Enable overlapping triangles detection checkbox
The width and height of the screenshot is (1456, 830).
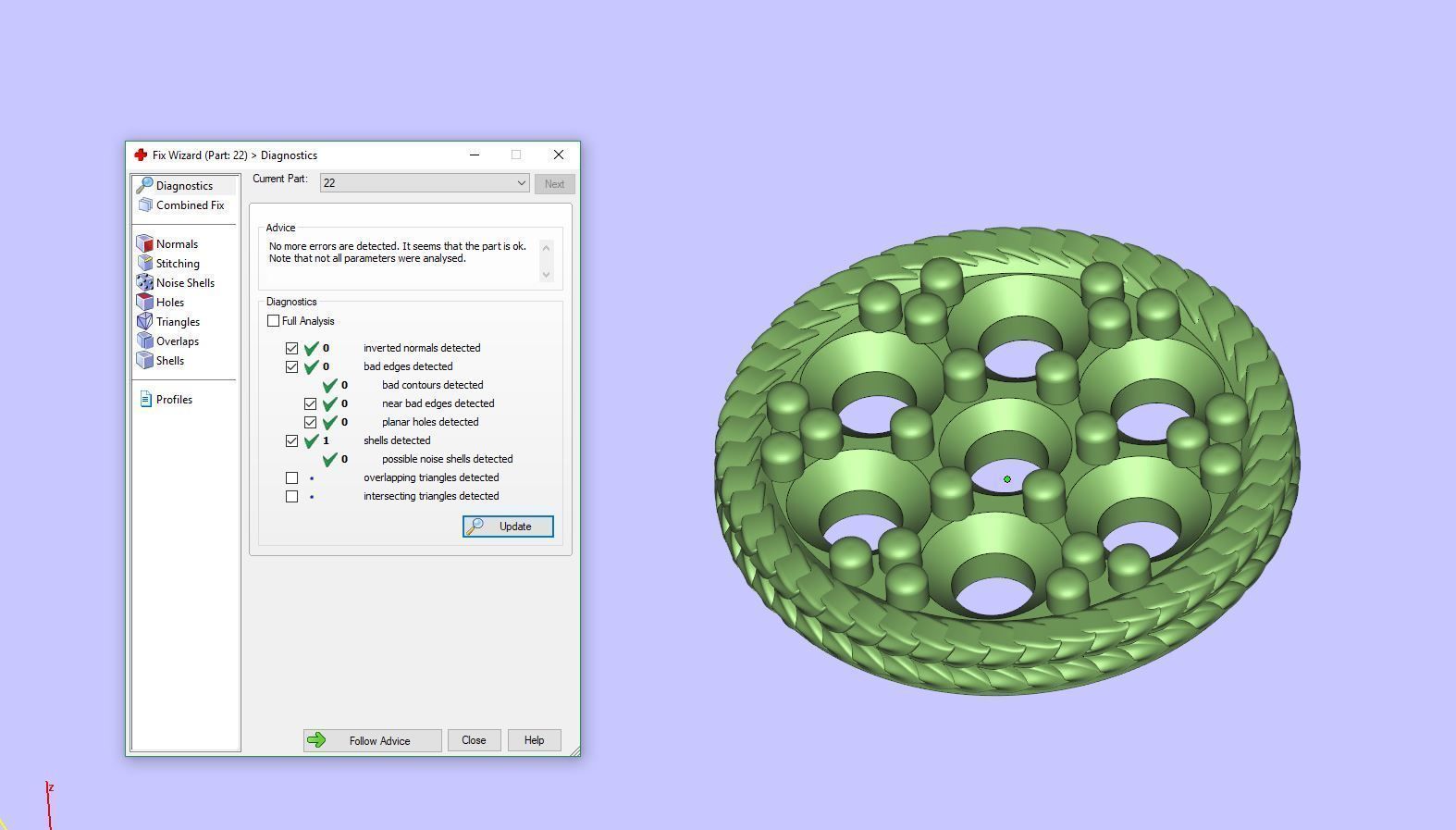tap(292, 478)
